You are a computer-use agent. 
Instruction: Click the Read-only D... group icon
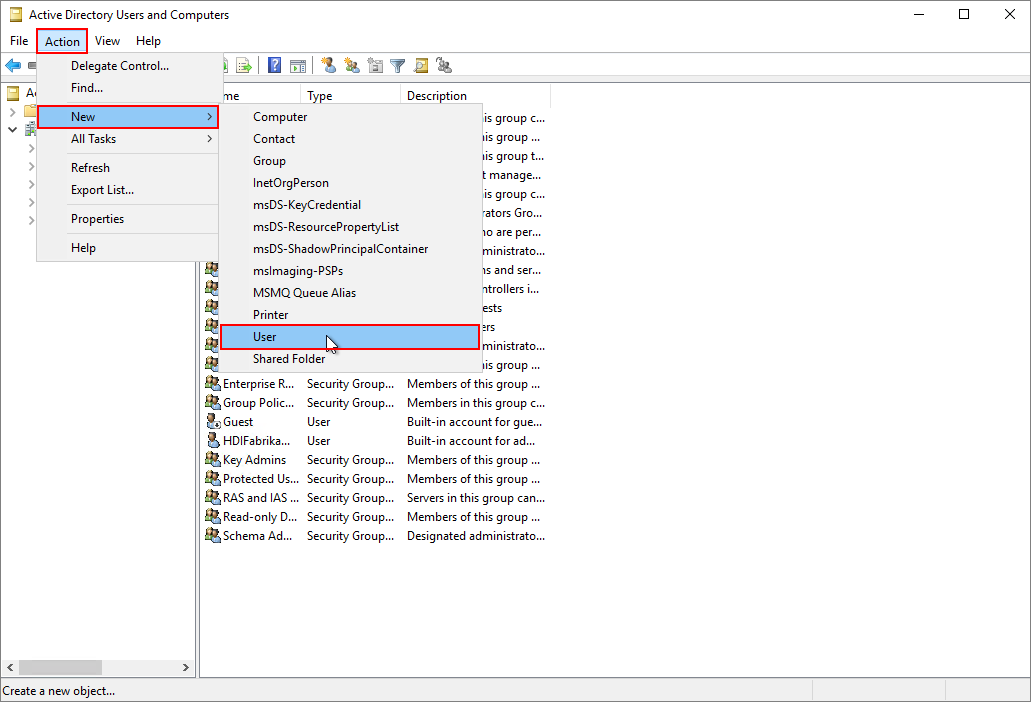click(x=212, y=517)
